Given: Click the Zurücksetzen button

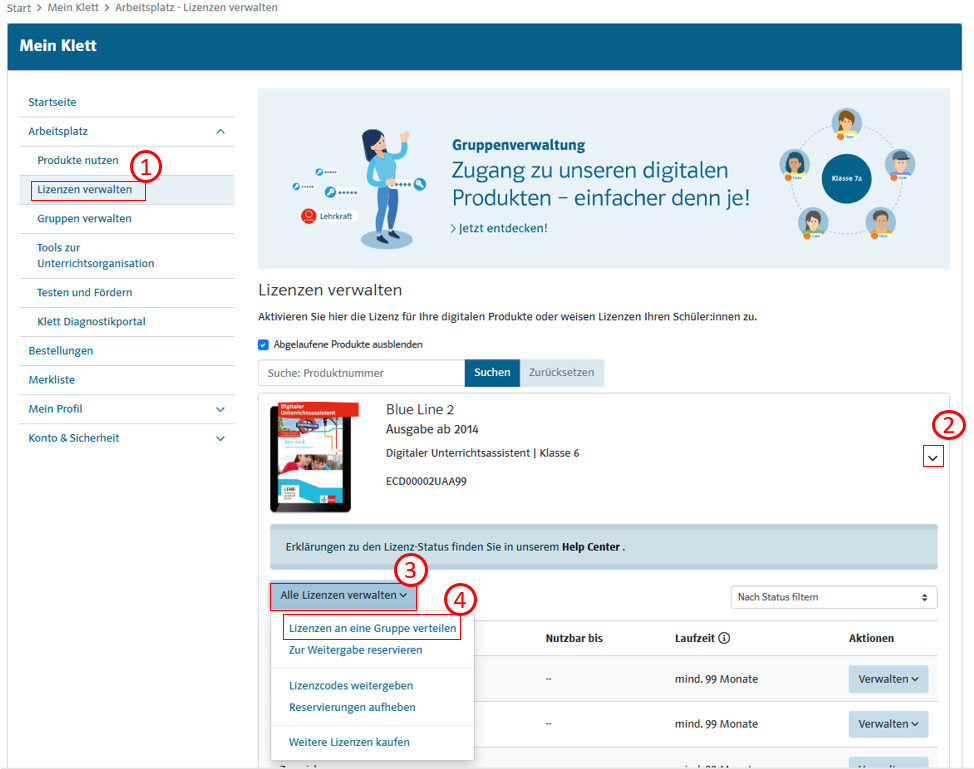Looking at the screenshot, I should (x=562, y=373).
